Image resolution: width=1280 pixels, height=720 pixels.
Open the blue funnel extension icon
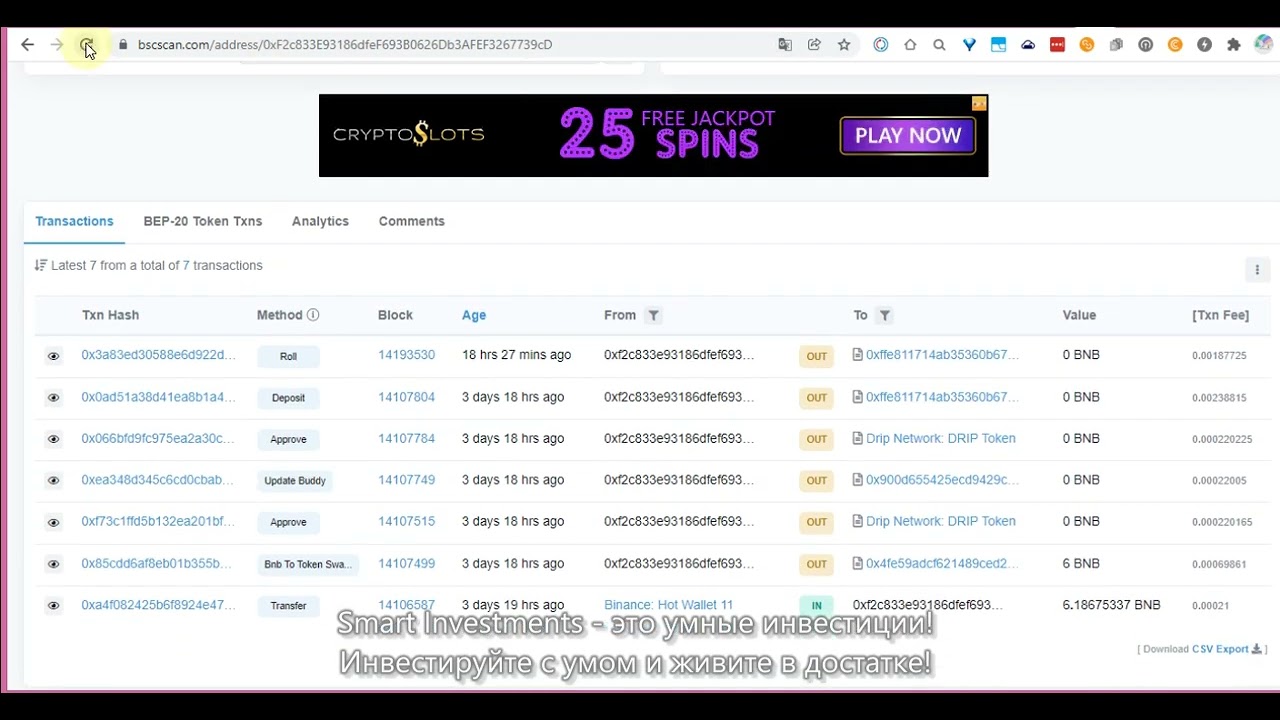coord(969,44)
